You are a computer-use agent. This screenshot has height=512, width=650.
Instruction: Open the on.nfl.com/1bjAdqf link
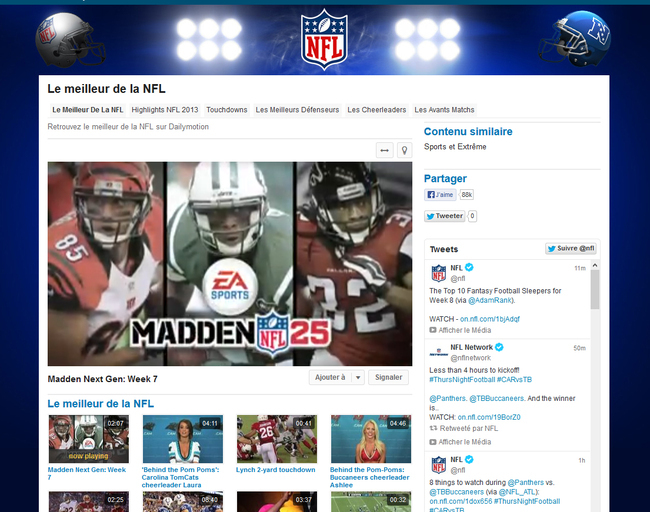490,319
